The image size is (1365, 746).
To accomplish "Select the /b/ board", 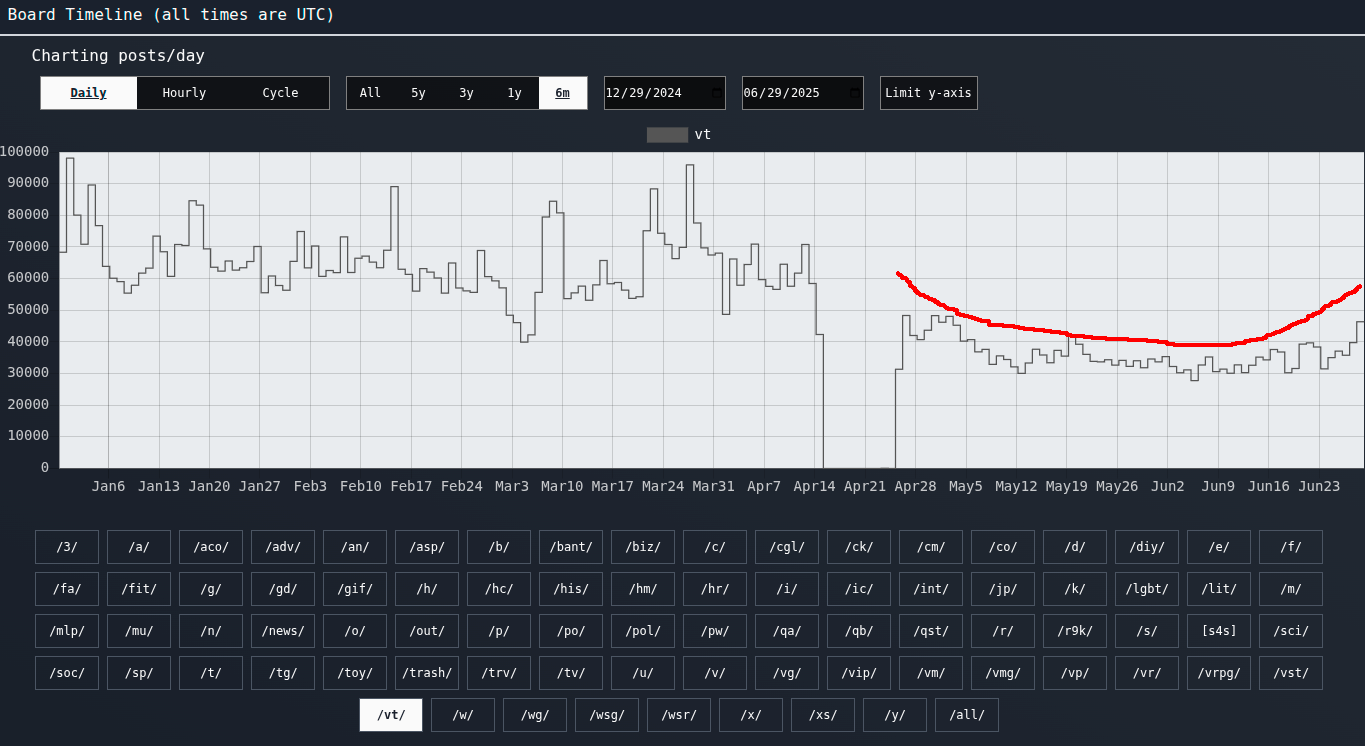I will [x=499, y=547].
